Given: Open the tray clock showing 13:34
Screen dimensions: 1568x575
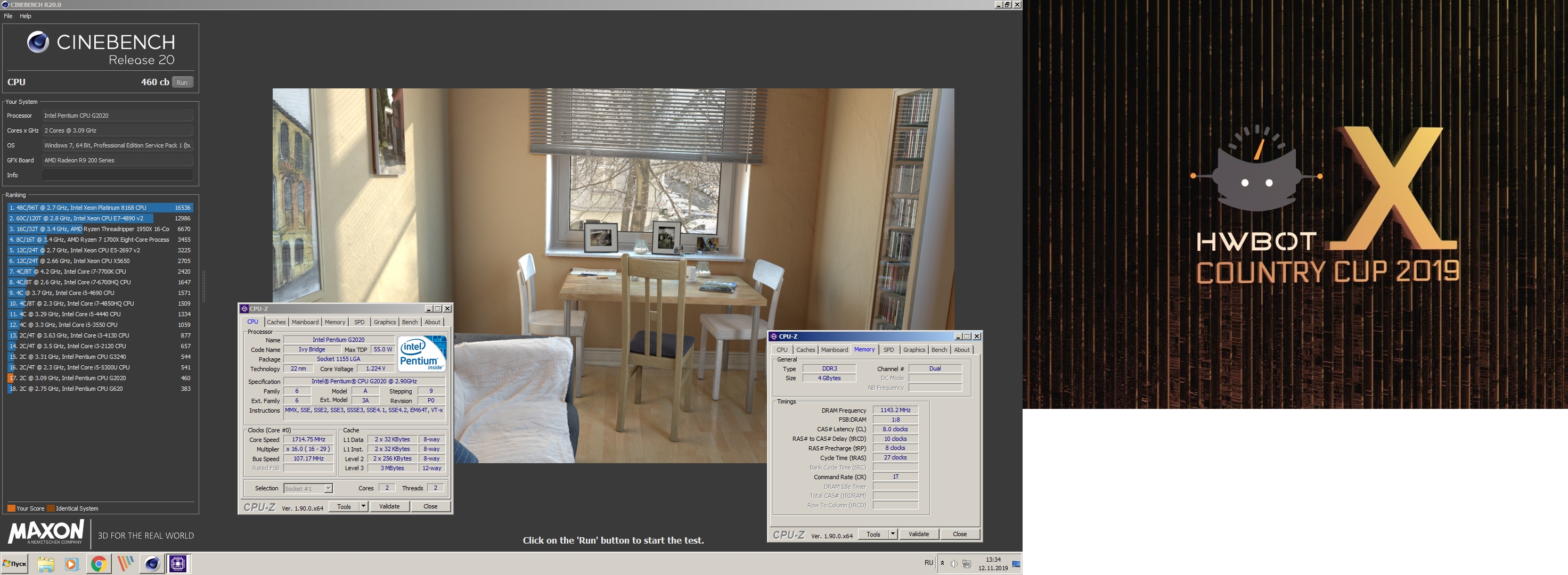Looking at the screenshot, I should point(993,563).
